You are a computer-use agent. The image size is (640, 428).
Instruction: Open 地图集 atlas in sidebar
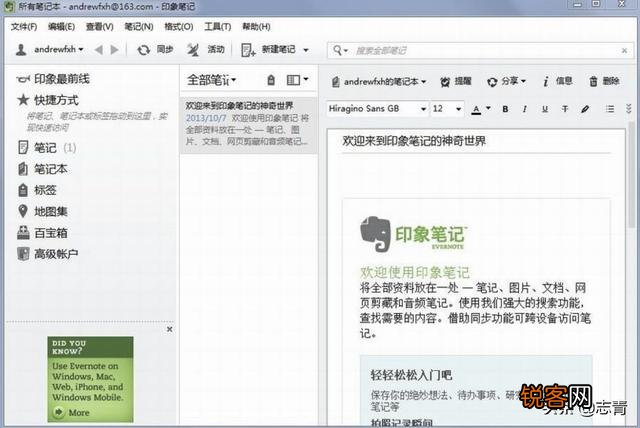43,211
